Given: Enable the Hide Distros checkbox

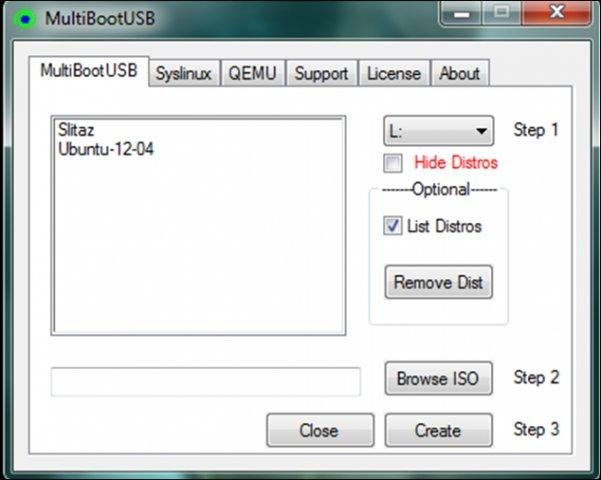Looking at the screenshot, I should 393,162.
